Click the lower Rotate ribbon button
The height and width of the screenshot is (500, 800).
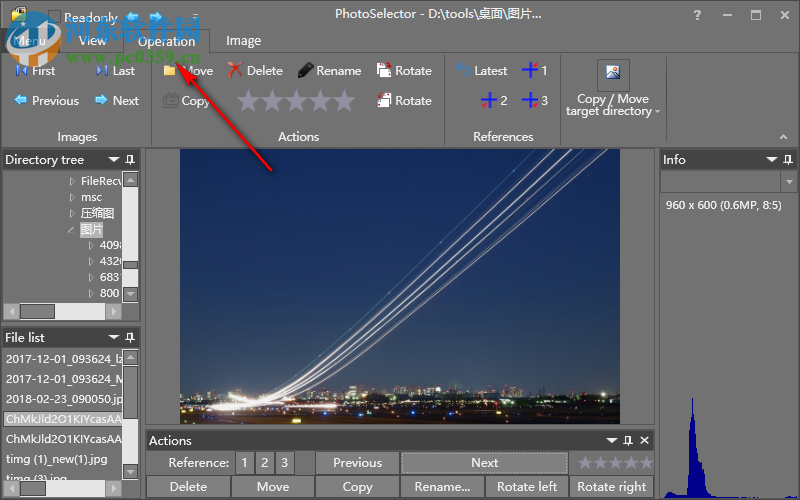pyautogui.click(x=404, y=101)
